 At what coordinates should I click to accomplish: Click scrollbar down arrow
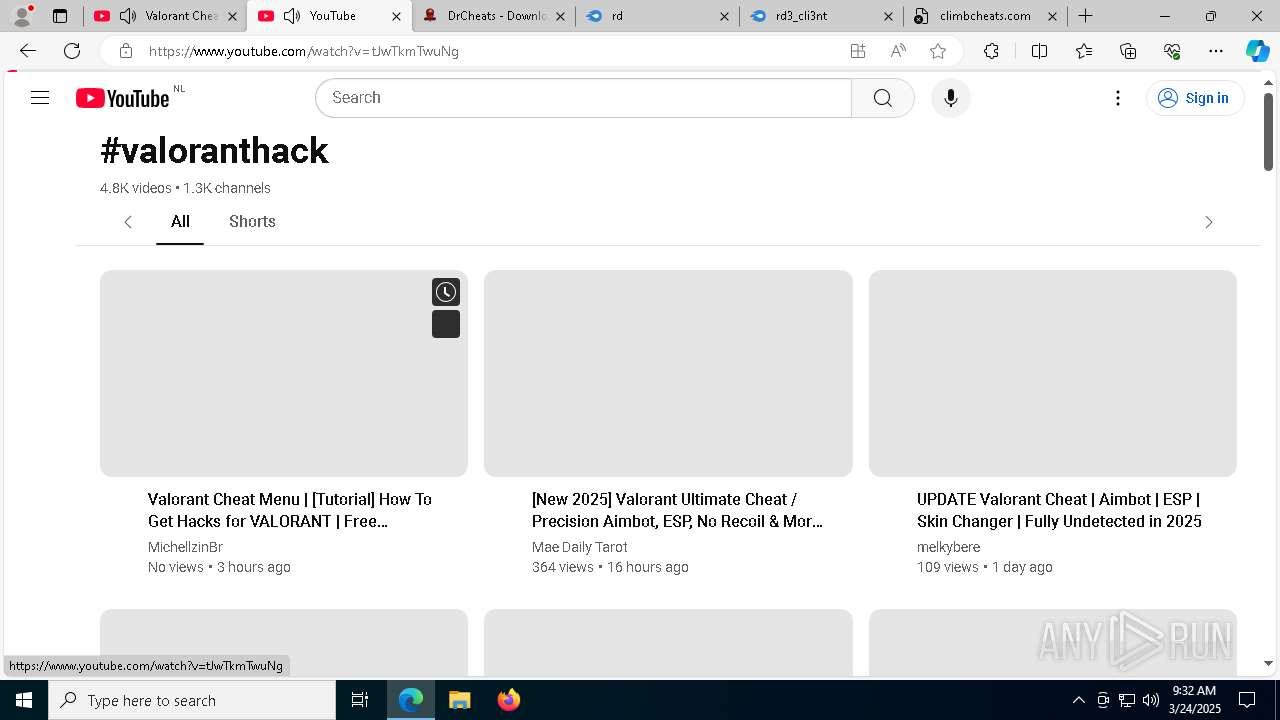[x=1268, y=663]
